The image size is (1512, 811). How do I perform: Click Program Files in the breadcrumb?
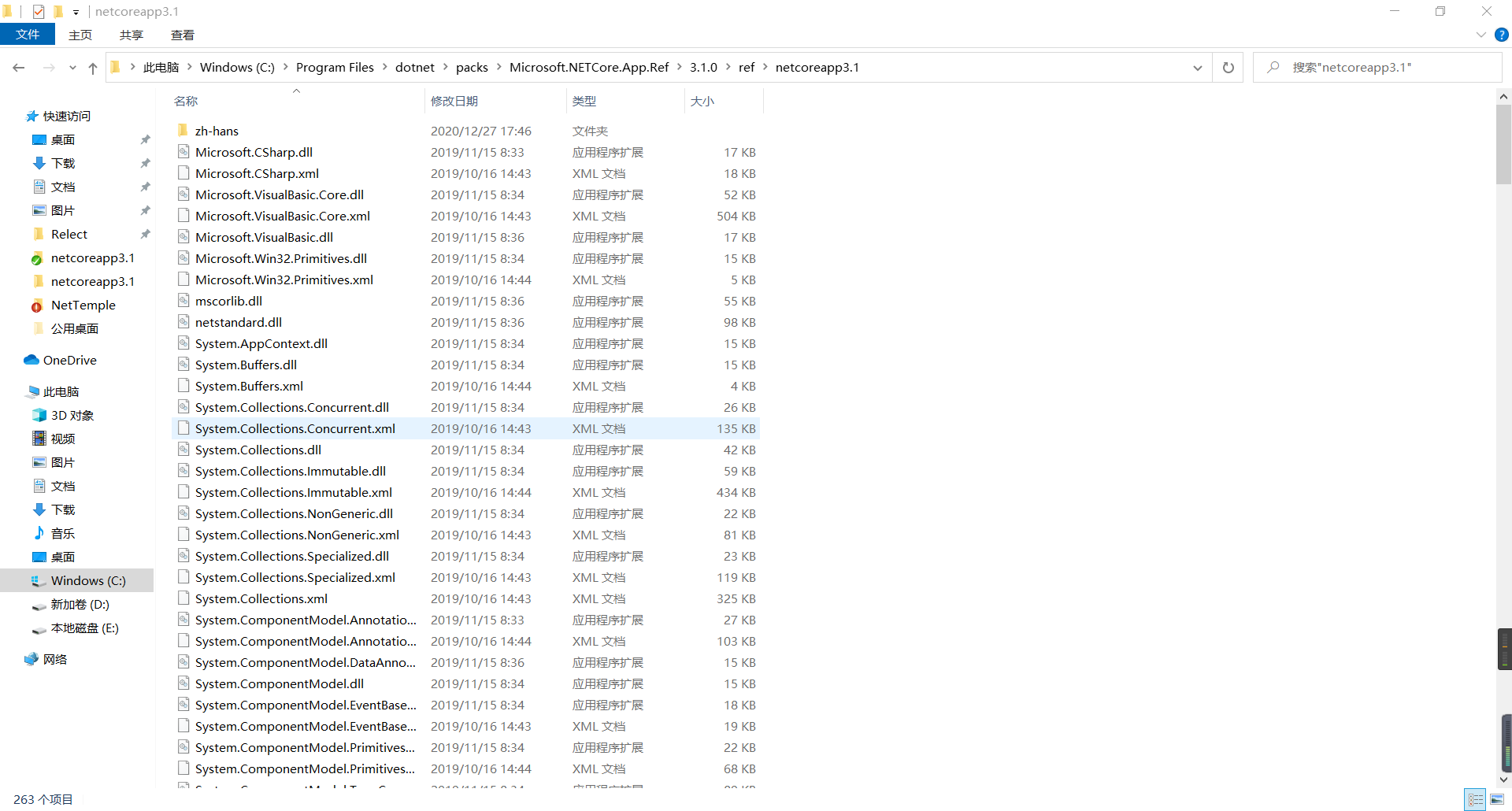(x=335, y=68)
